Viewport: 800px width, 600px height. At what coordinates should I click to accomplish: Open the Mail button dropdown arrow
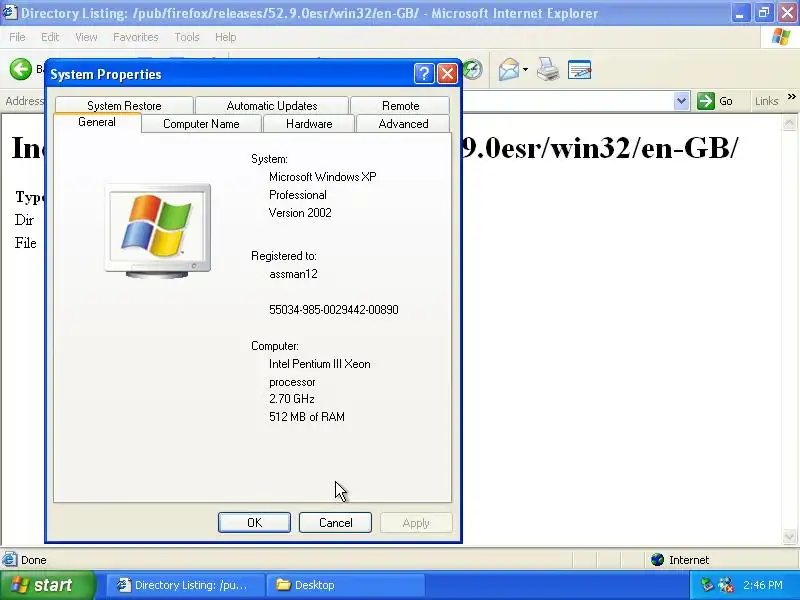coord(526,70)
